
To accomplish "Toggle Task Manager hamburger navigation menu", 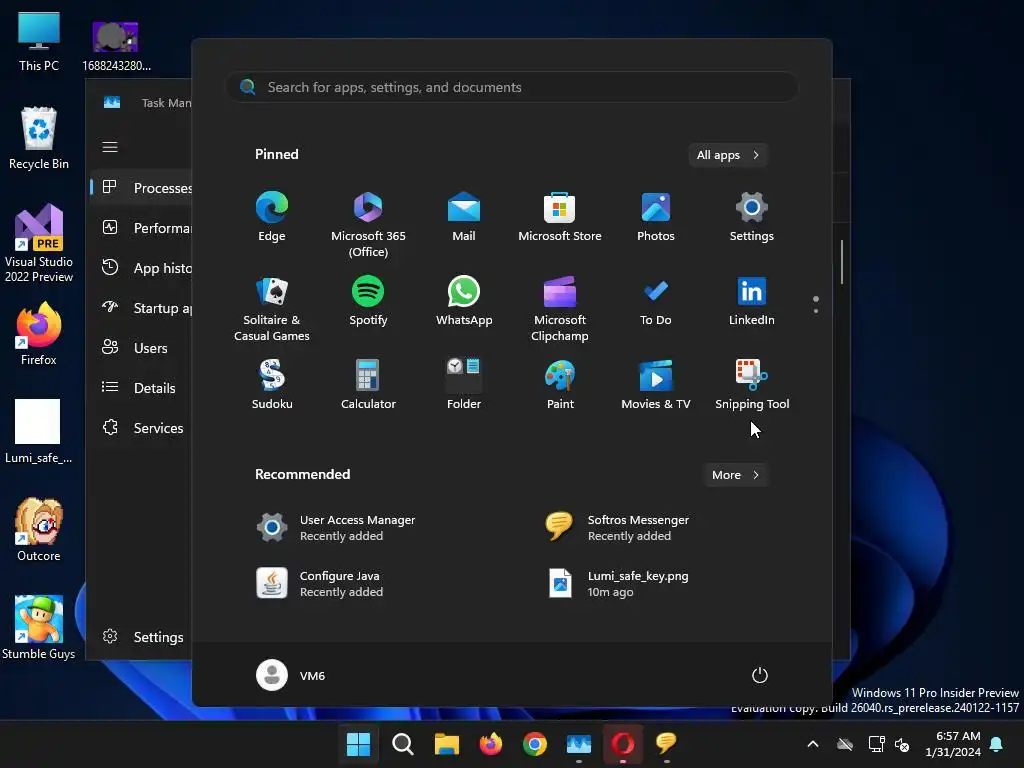I will coord(110,147).
